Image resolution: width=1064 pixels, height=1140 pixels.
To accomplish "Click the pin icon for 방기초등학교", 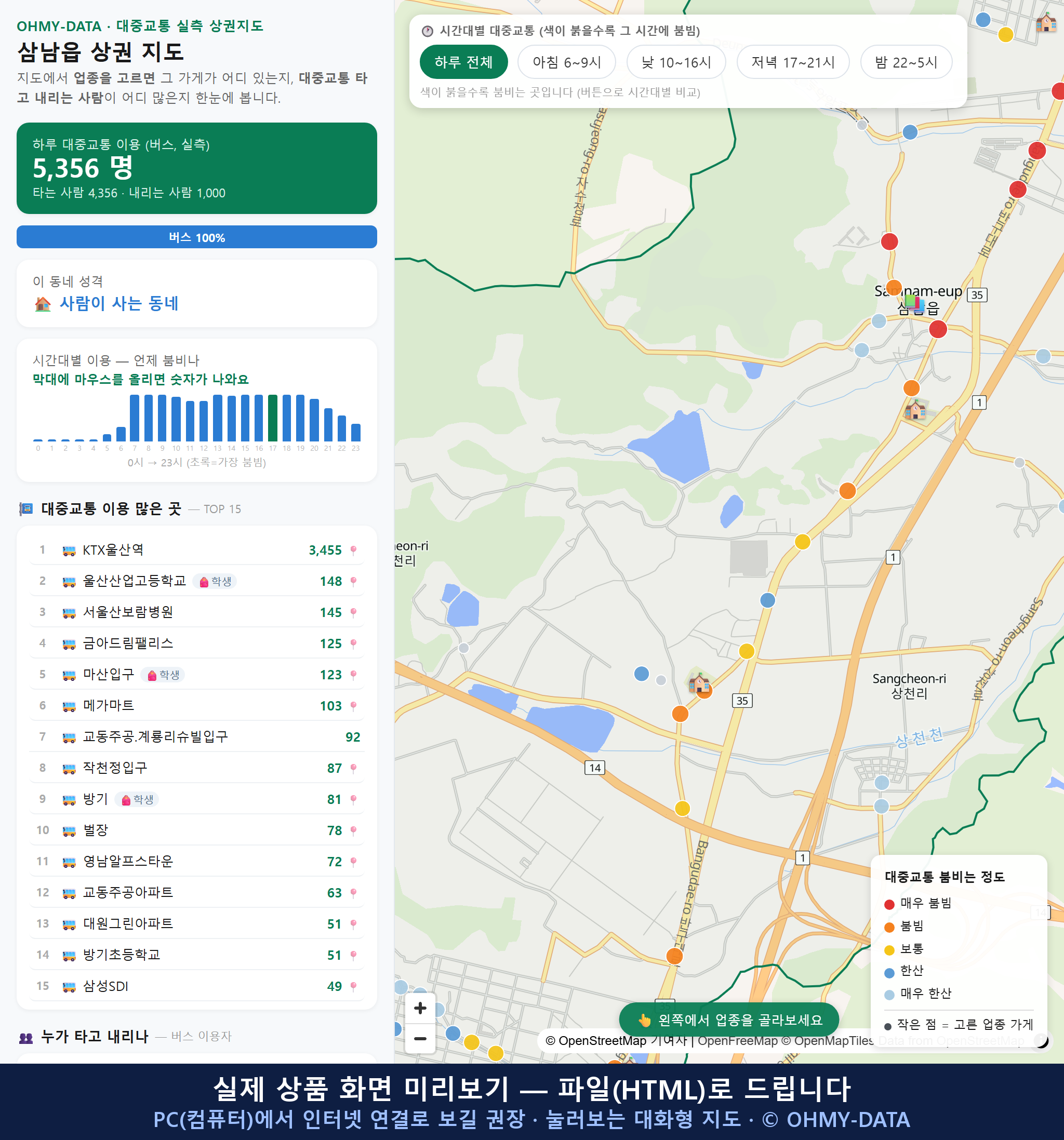I will click(x=353, y=955).
